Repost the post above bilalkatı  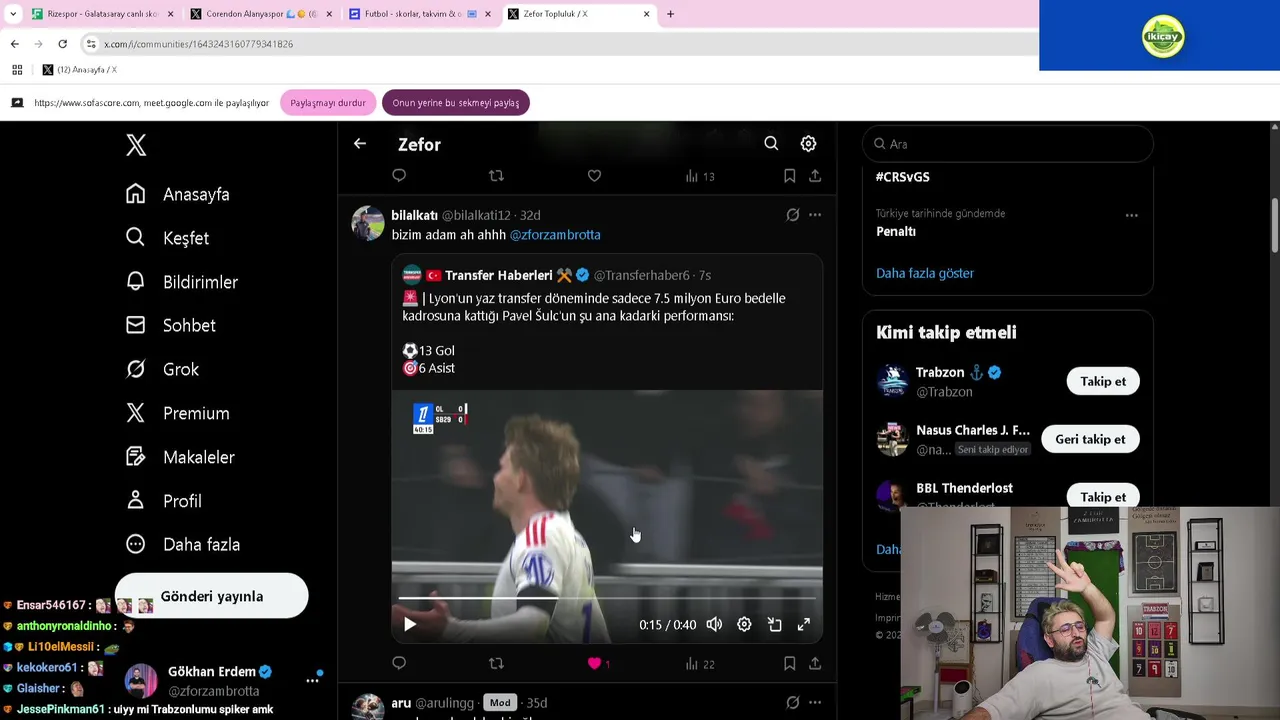point(496,176)
